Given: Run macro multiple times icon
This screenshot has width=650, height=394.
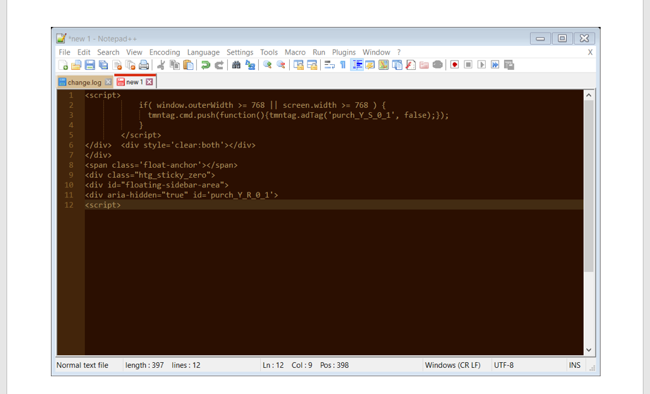Looking at the screenshot, I should [x=495, y=65].
